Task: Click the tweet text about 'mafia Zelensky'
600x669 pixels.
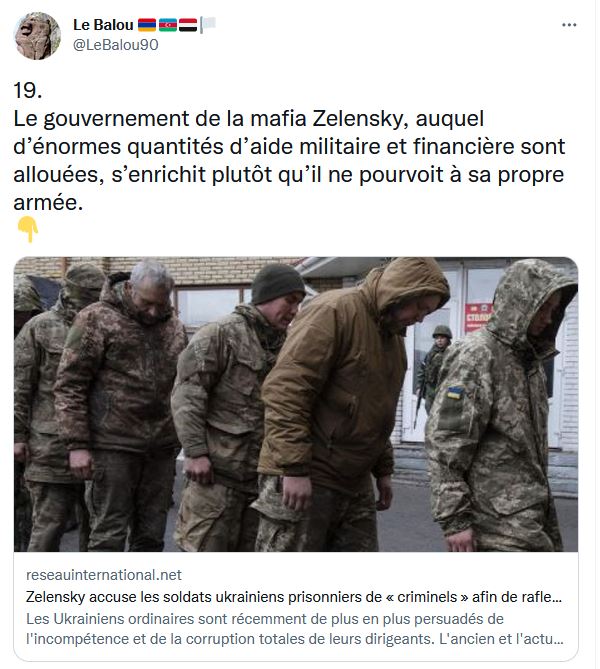Action: 289,160
